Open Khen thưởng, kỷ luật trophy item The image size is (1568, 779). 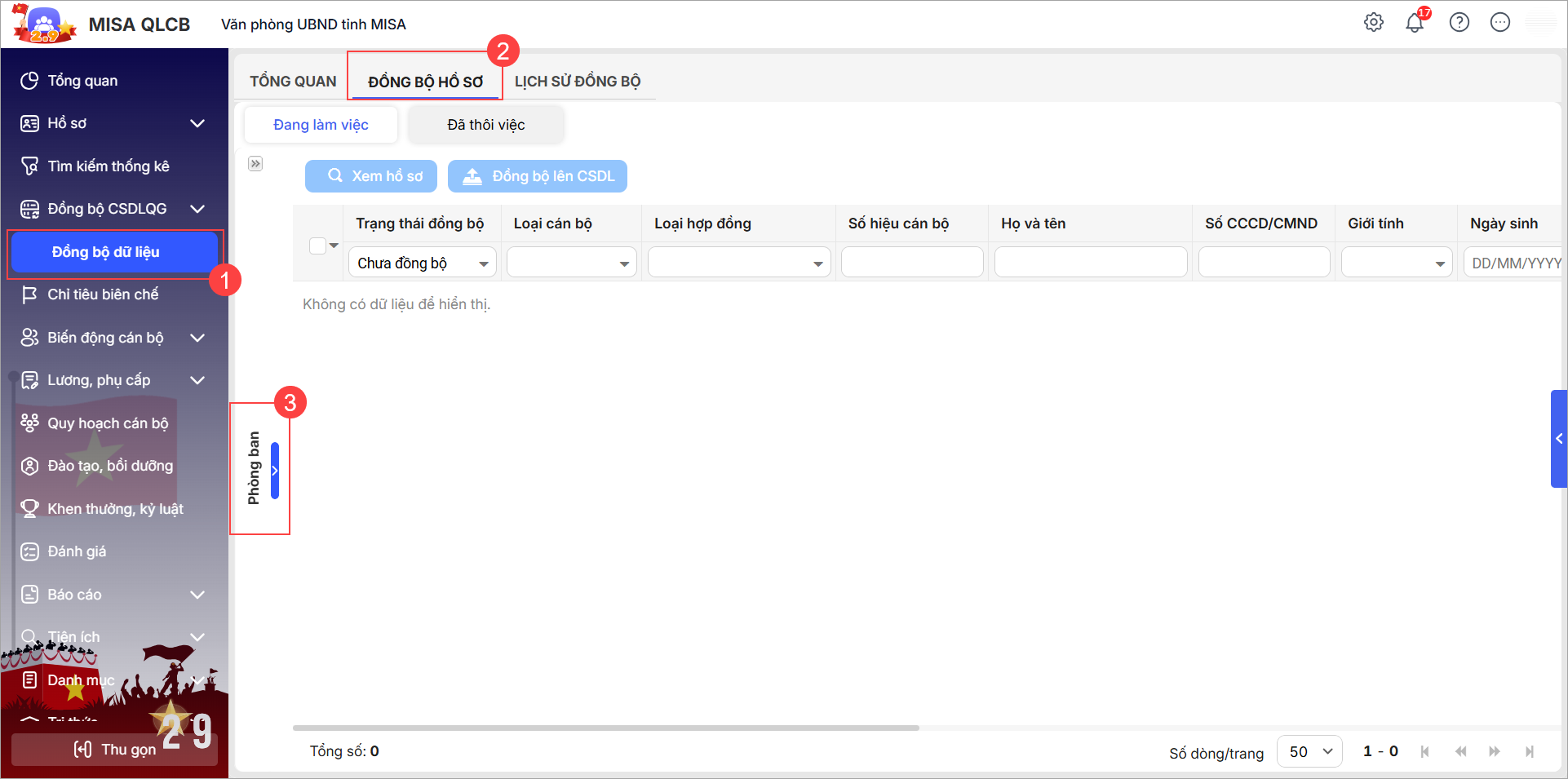click(114, 509)
